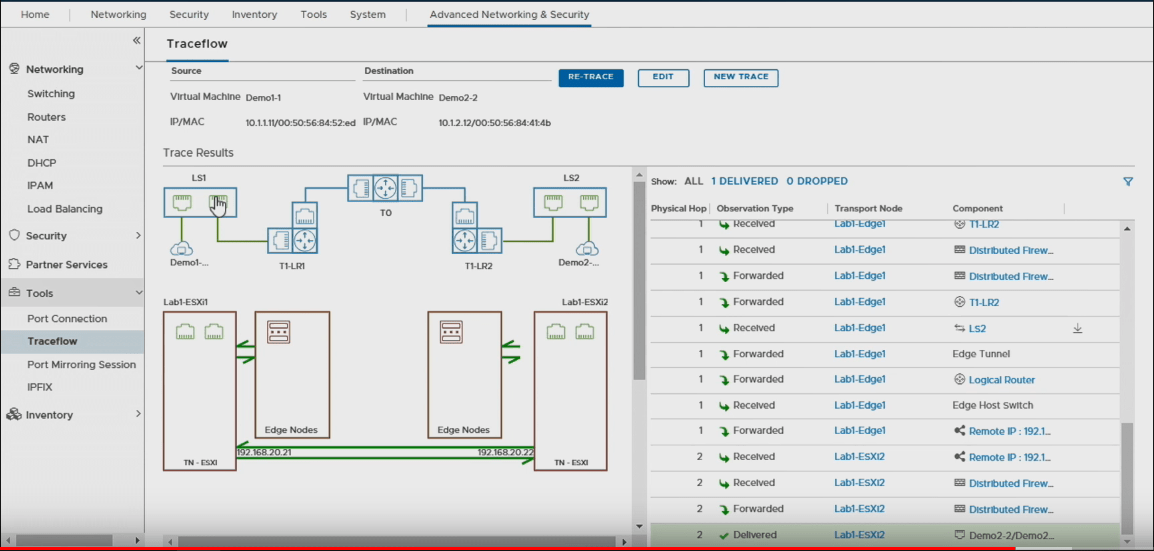Select the T1-LR2 router icon in diagram
1154x551 pixels.
point(464,241)
